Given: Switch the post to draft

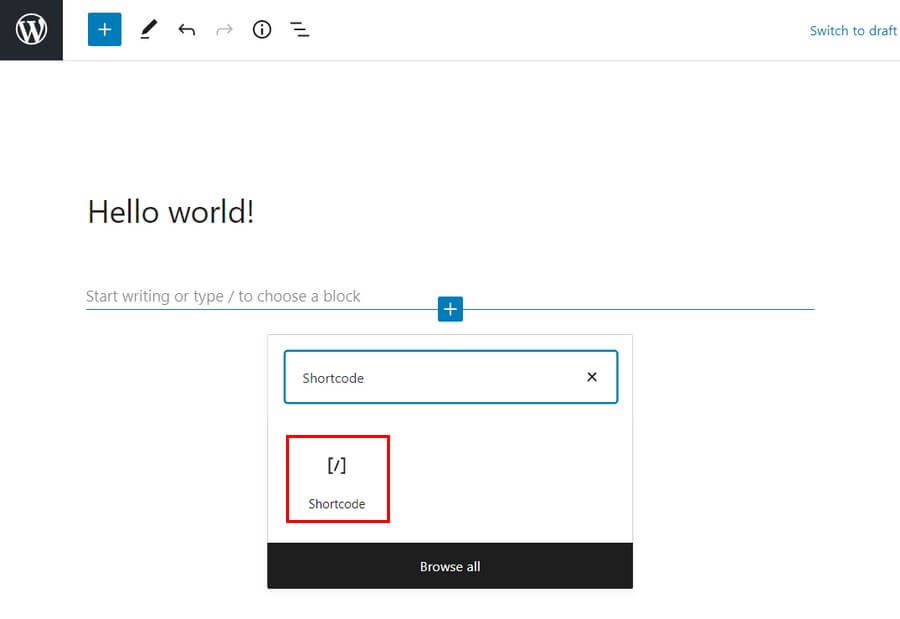Looking at the screenshot, I should tap(854, 30).
